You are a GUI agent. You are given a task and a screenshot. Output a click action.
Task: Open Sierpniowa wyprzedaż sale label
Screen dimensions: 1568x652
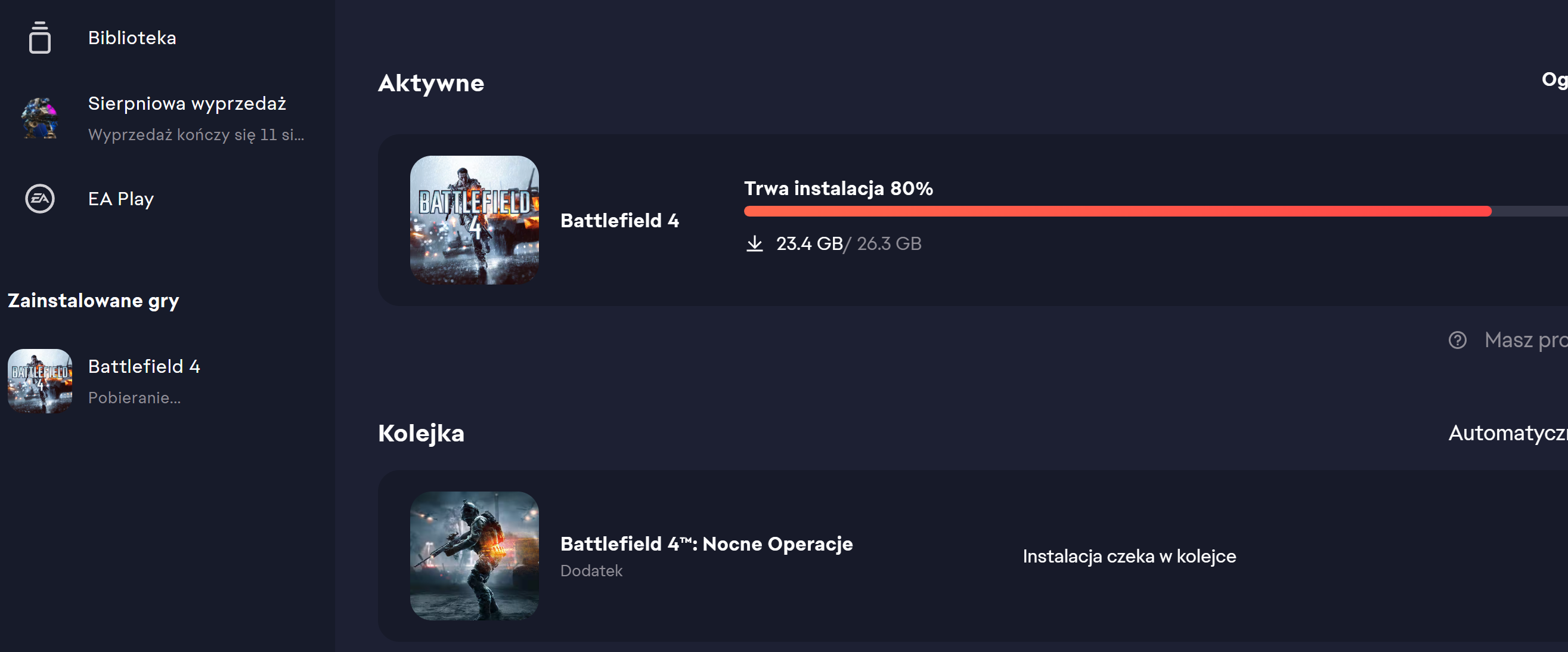pyautogui.click(x=187, y=103)
